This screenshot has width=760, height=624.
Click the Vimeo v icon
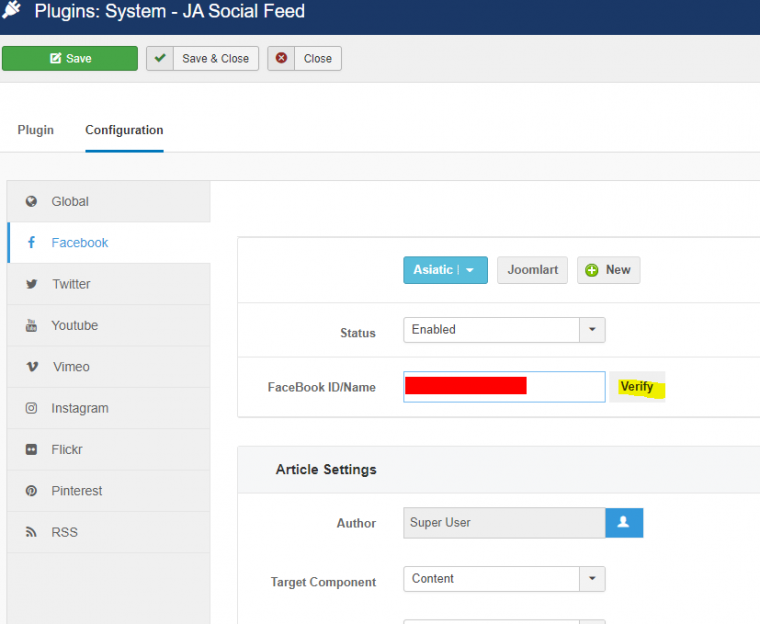pos(32,367)
